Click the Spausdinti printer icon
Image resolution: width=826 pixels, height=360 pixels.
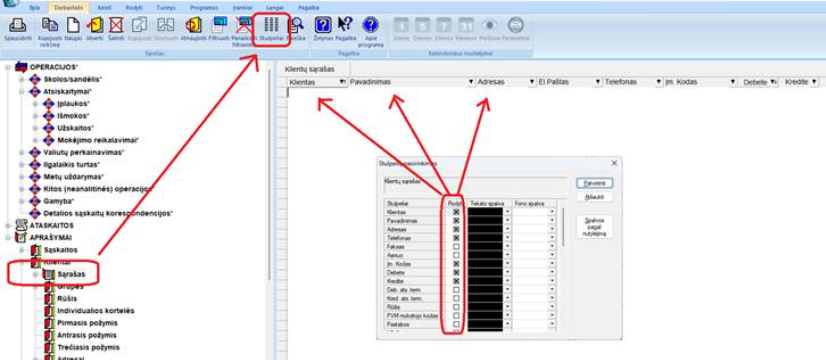click(18, 25)
